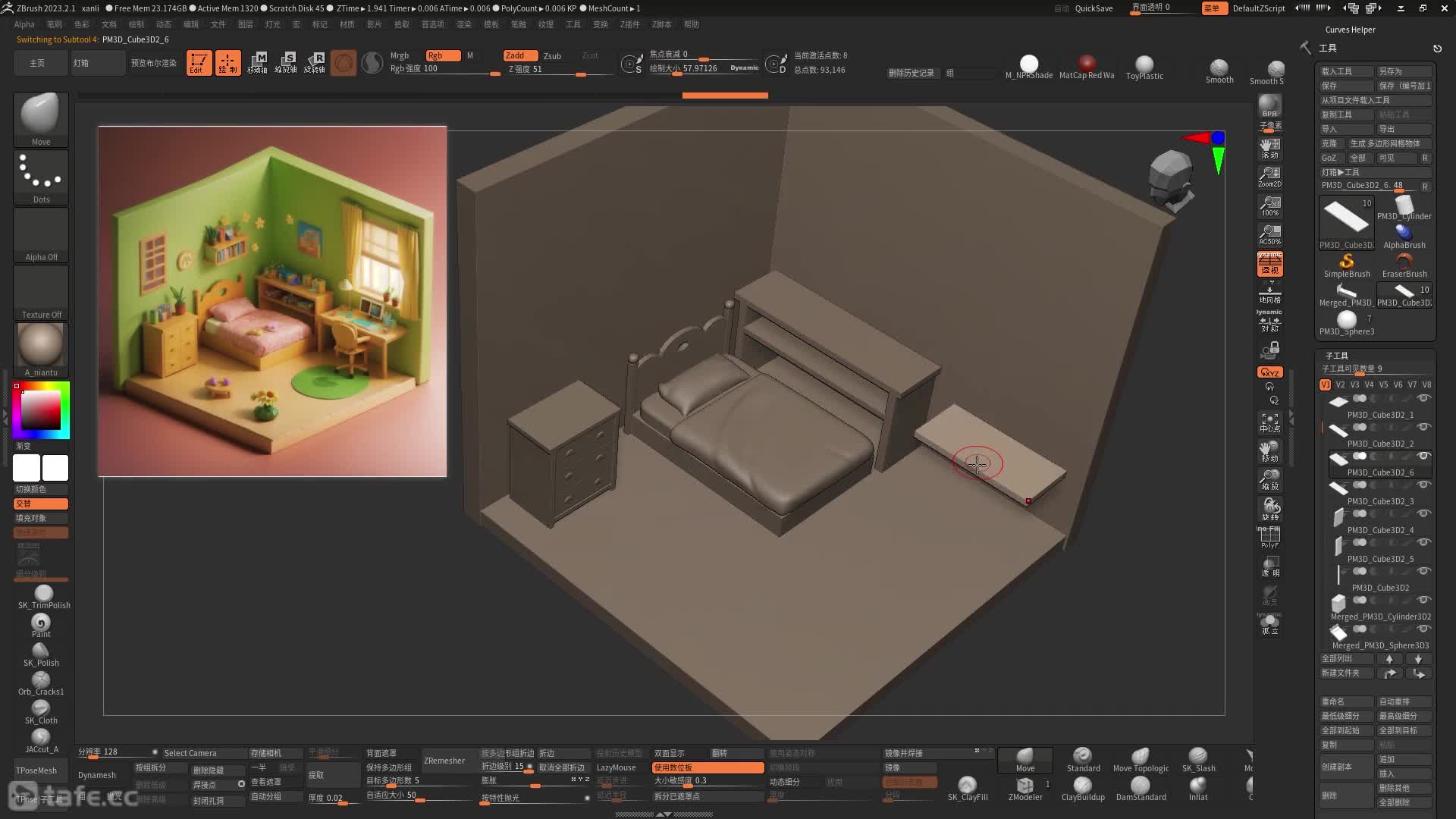Toggle perspective view button
Image resolution: width=1456 pixels, height=819 pixels.
click(1269, 264)
